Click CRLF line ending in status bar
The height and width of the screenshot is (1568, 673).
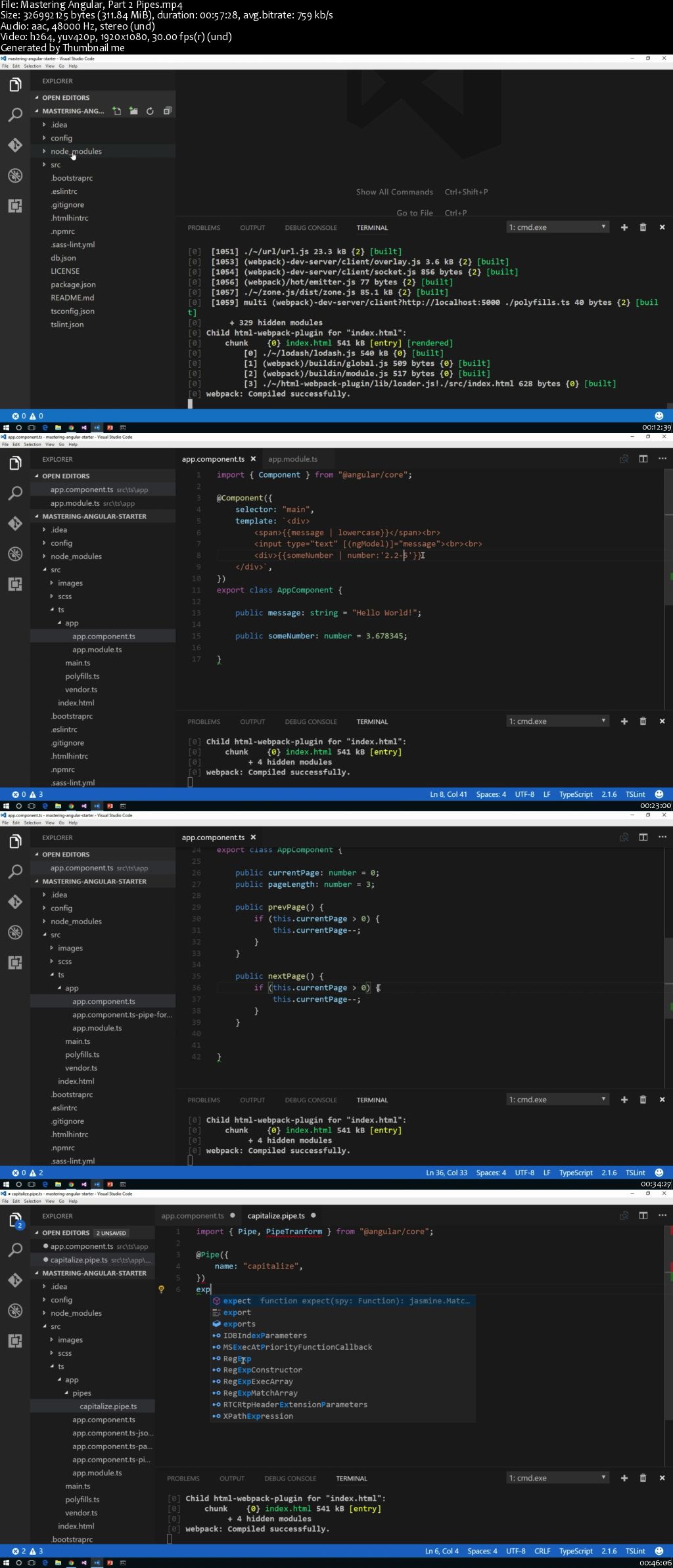pos(542,1551)
